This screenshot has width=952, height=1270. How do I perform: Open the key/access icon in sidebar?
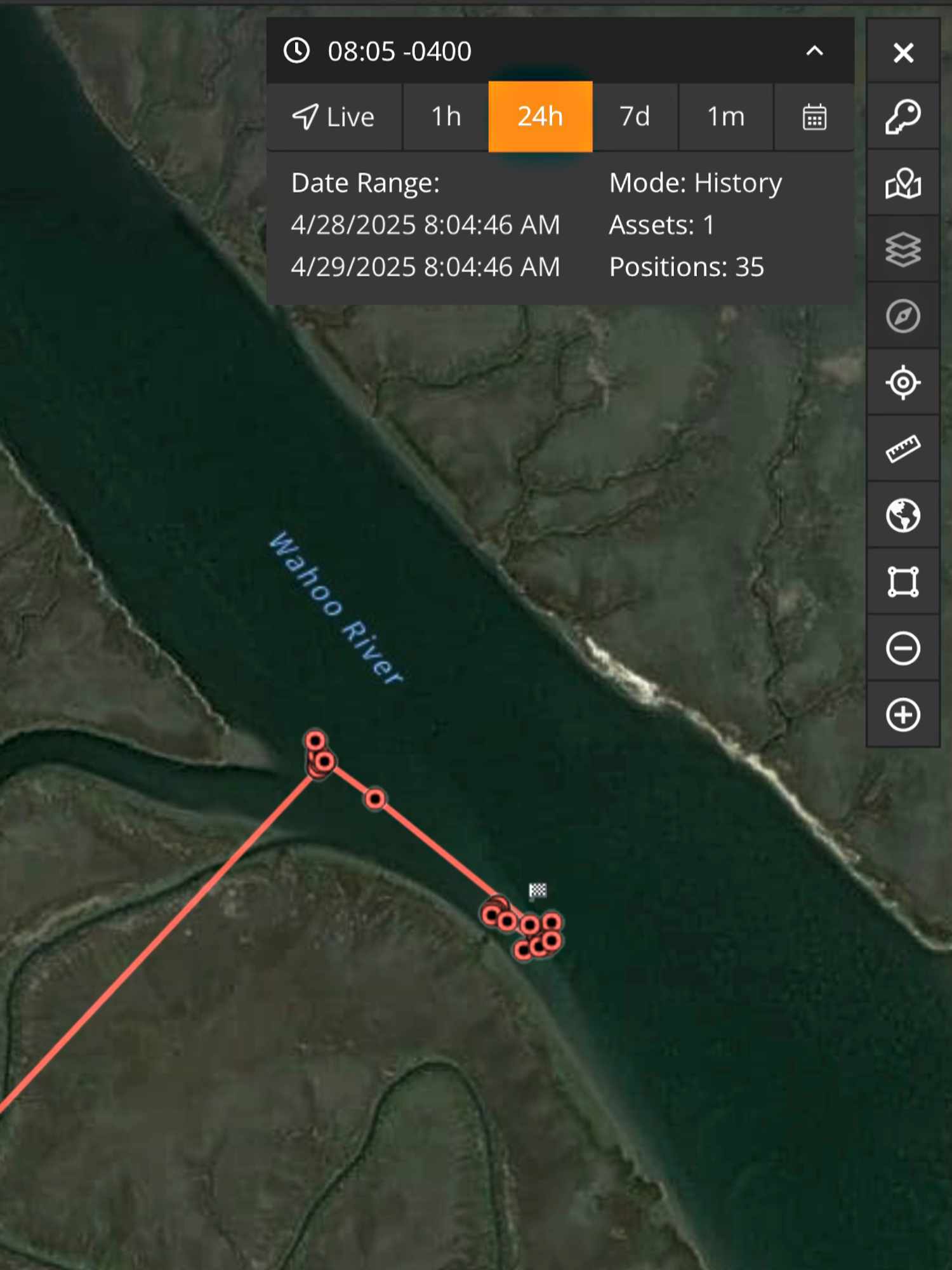pos(902,117)
